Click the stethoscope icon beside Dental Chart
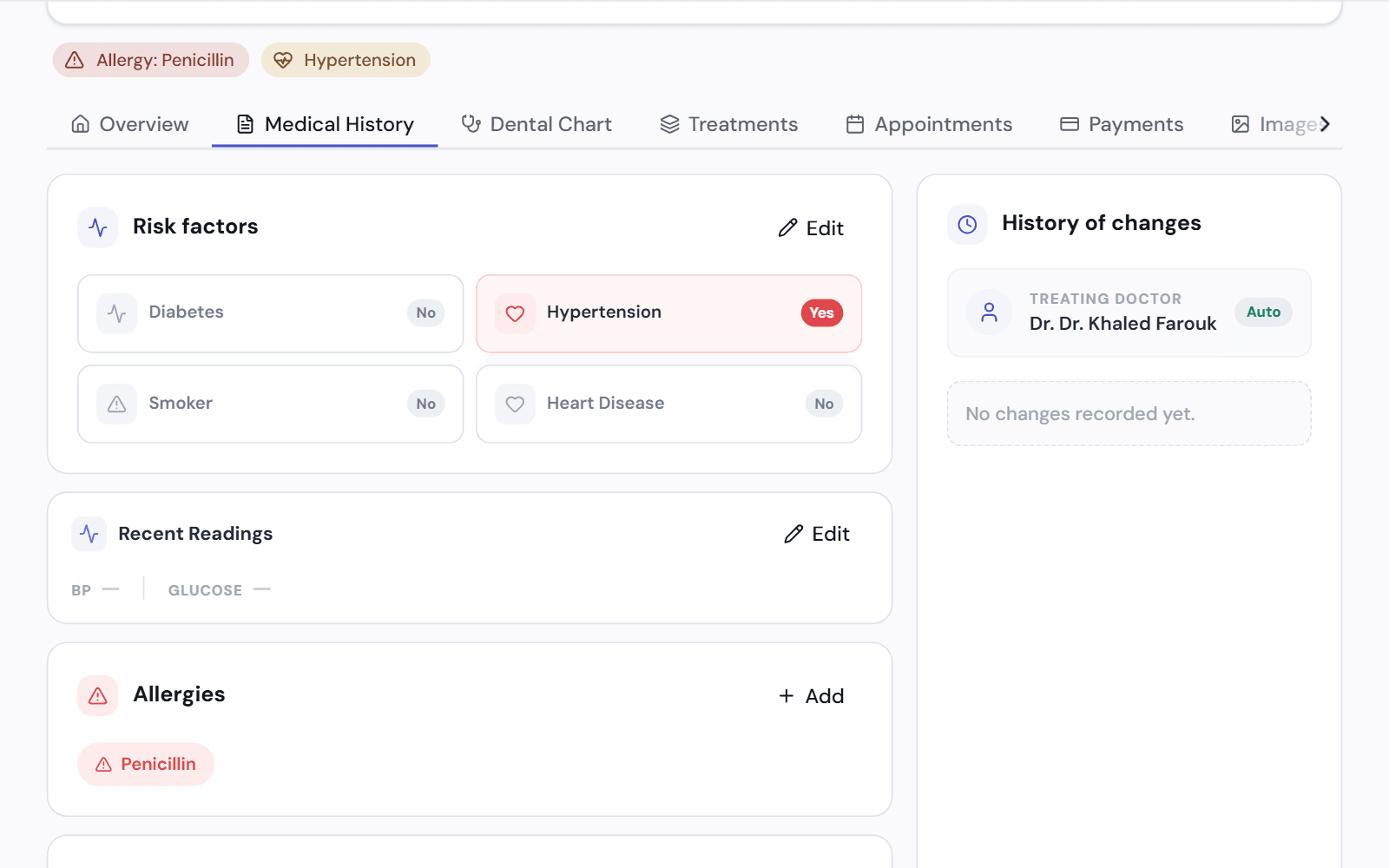 [471, 124]
